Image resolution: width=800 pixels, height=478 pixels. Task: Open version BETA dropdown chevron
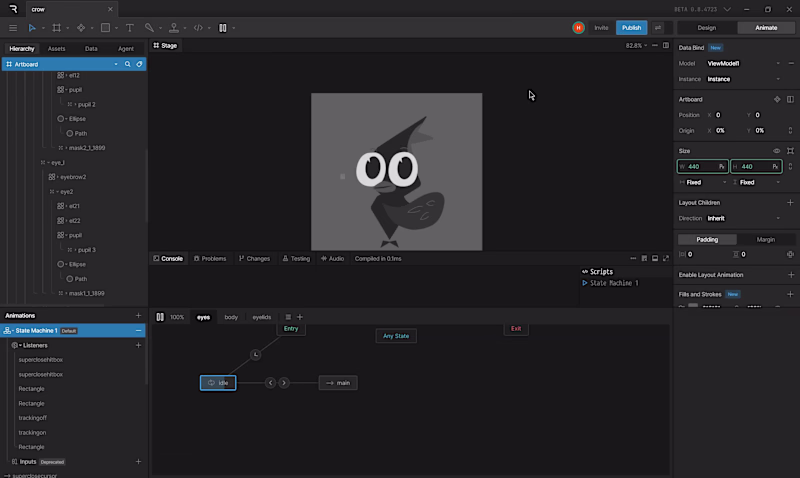[x=727, y=9]
